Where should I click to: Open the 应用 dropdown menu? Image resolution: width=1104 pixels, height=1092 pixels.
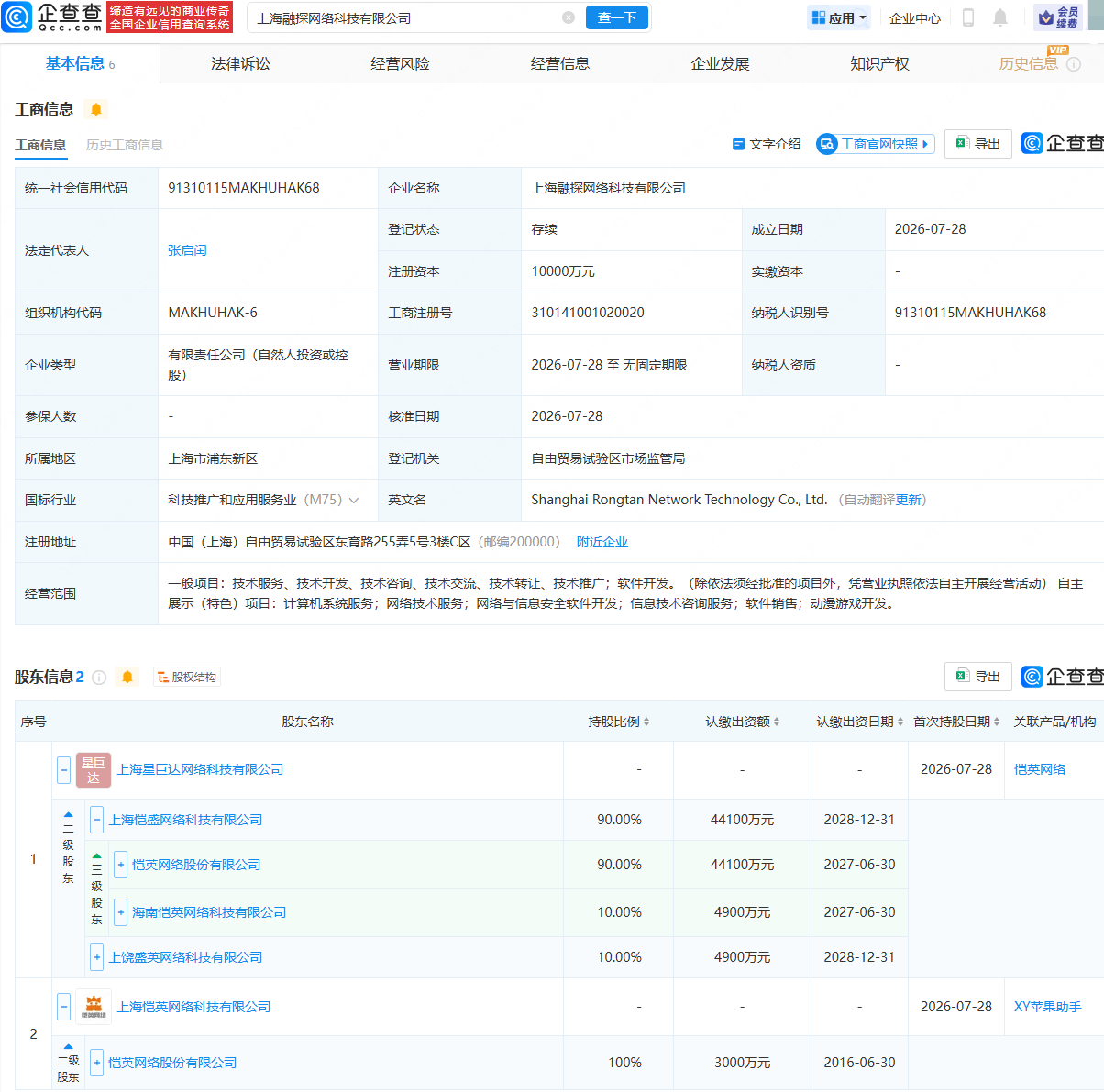tap(839, 17)
